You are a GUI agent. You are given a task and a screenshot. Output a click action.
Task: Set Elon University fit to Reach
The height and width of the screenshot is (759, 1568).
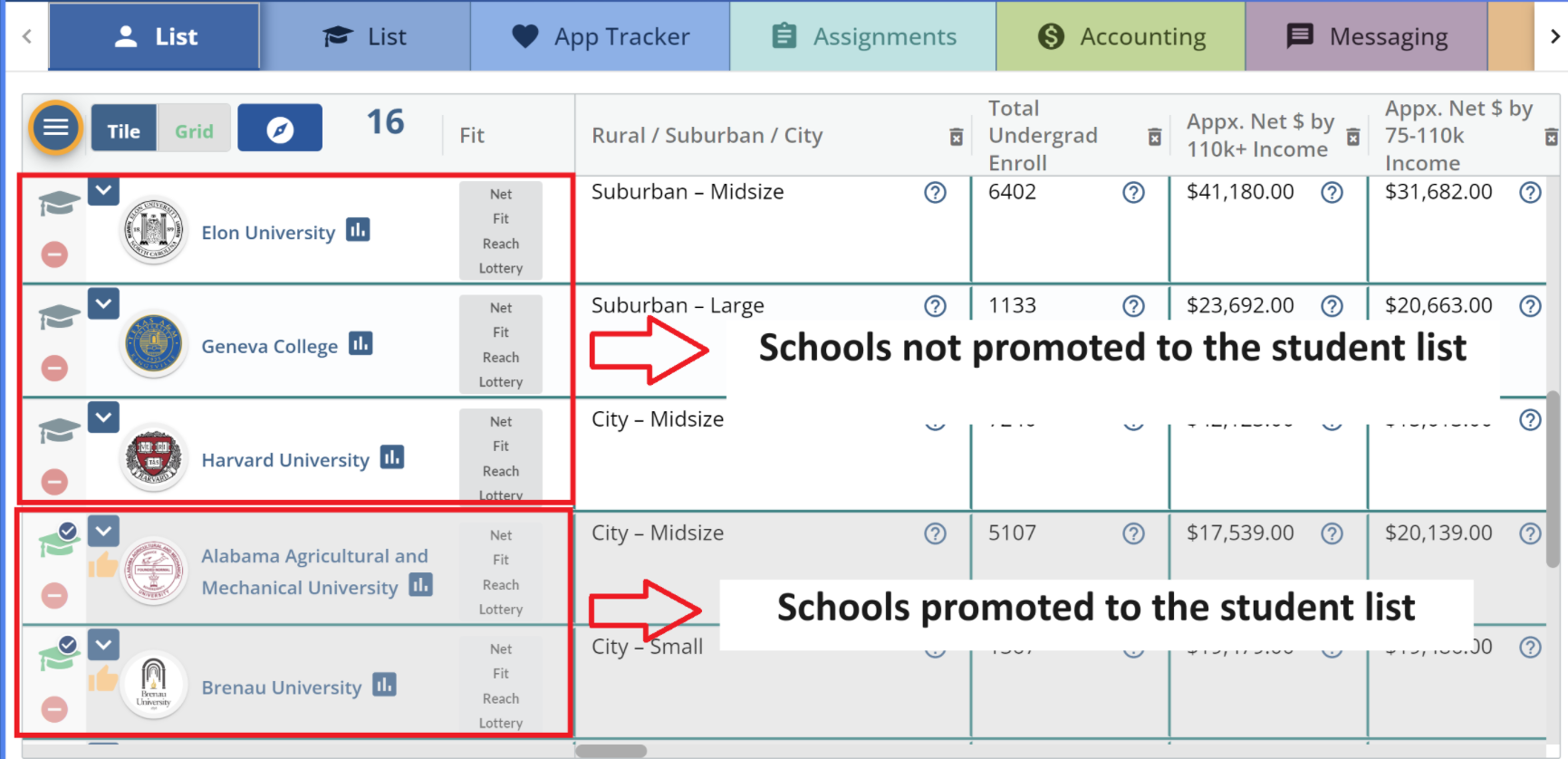click(501, 244)
